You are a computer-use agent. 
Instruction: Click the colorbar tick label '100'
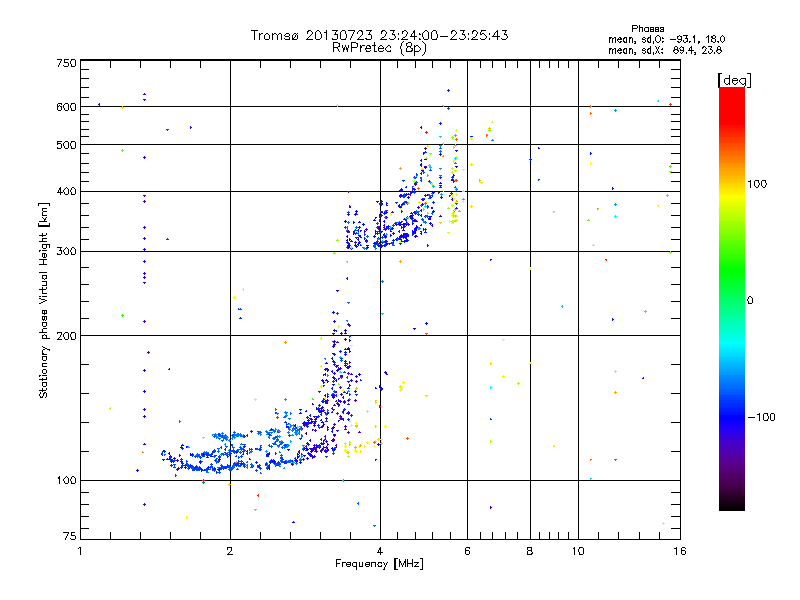[x=757, y=184]
